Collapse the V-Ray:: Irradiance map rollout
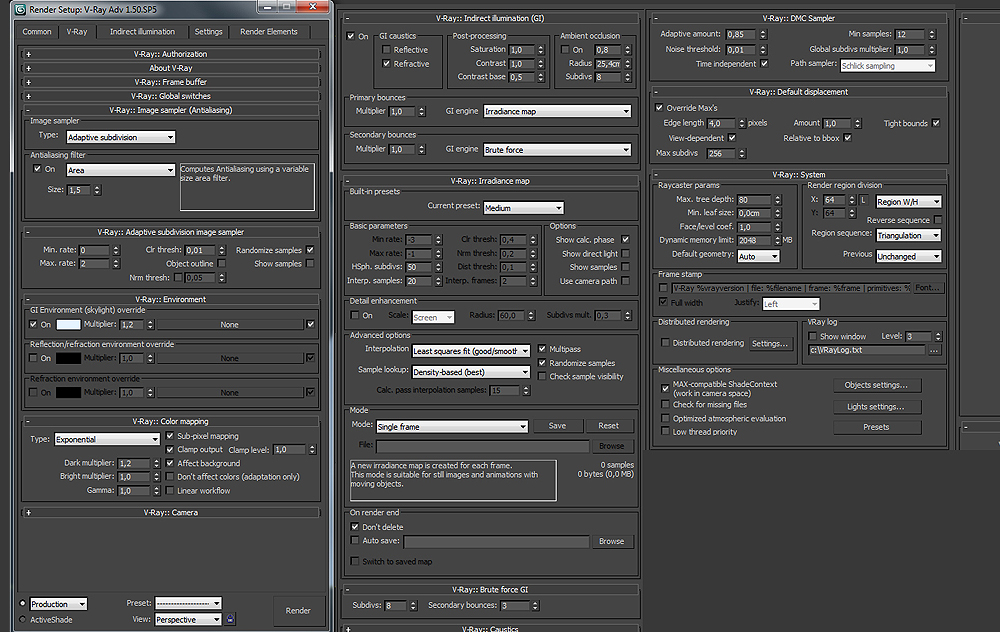Viewport: 1000px width, 632px height. point(490,181)
